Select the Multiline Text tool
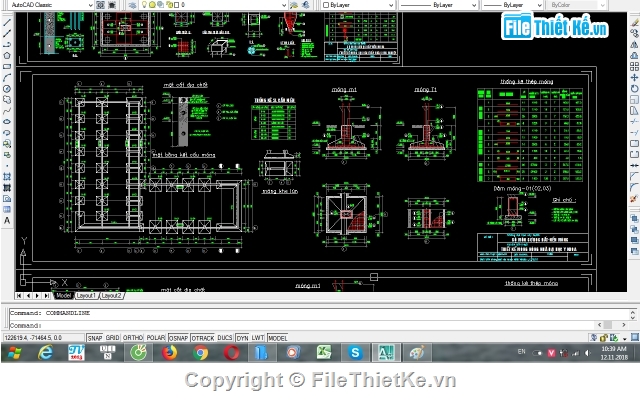This screenshot has width=640, height=400. click(7, 221)
